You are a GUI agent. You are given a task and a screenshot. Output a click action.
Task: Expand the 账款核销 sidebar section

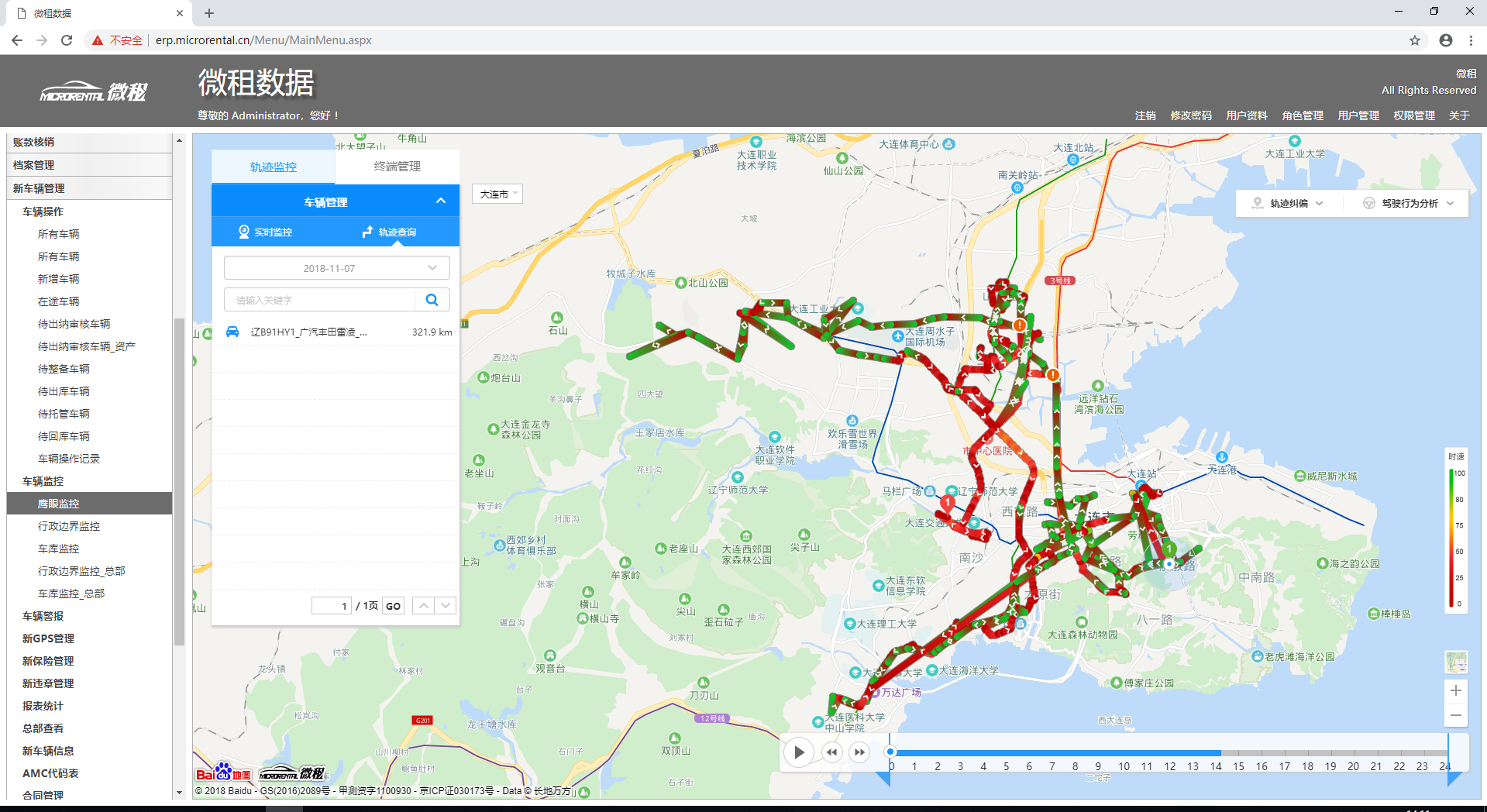tap(89, 142)
